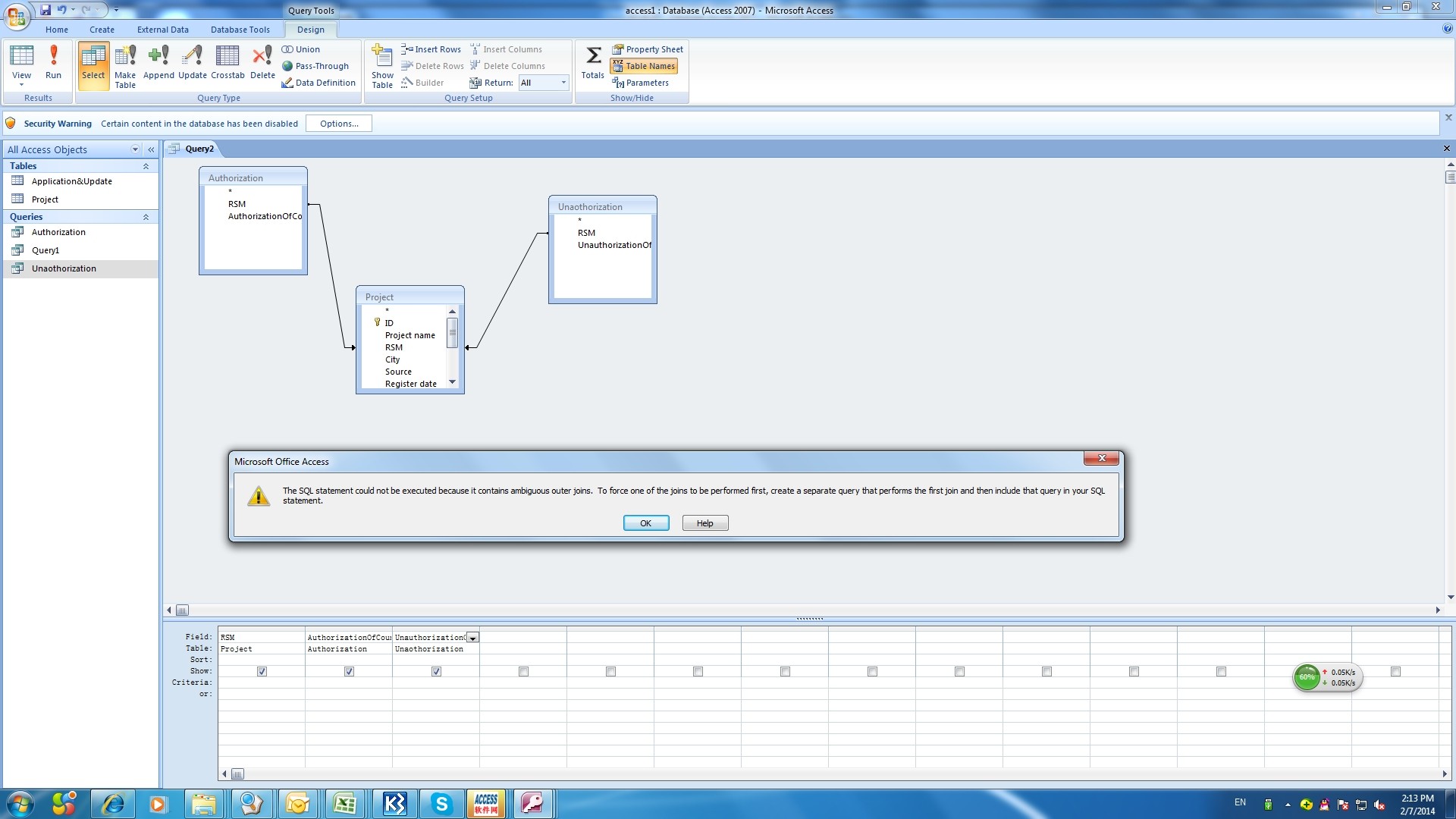Click the security warning Options button
Image resolution: width=1456 pixels, height=819 pixels.
338,124
